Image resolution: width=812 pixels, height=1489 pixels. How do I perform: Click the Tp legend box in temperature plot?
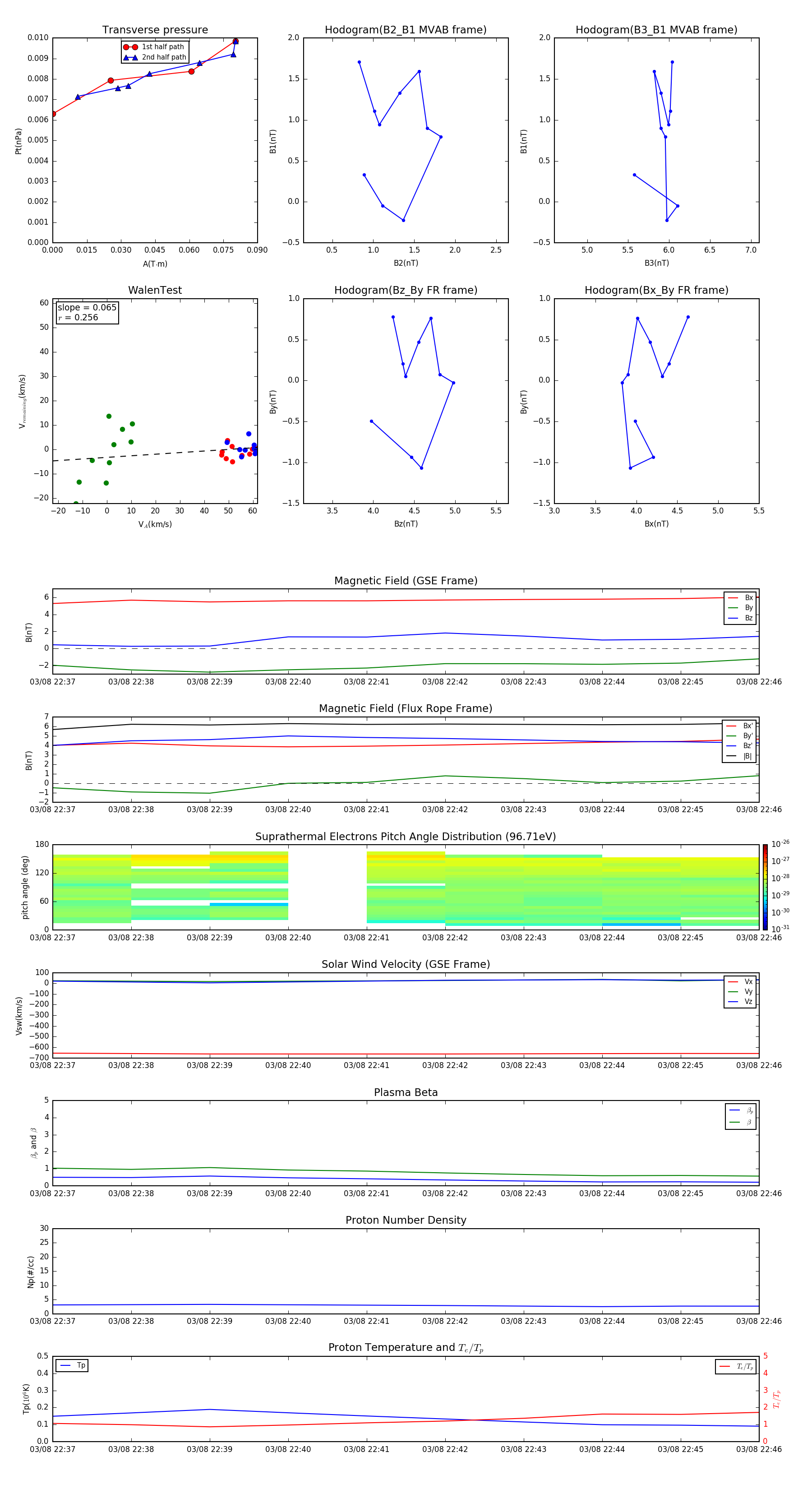[x=72, y=1366]
